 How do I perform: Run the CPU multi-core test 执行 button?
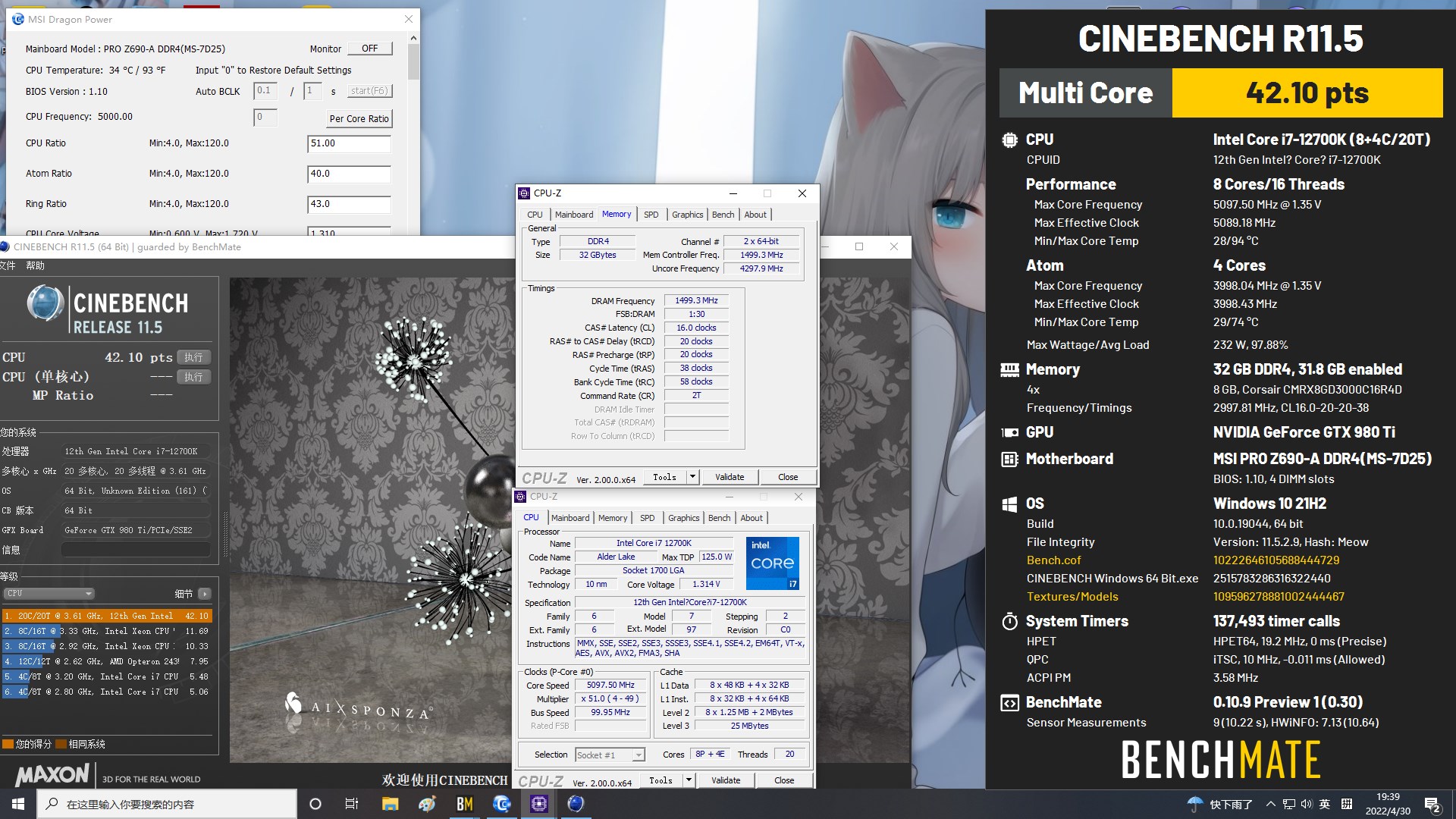point(193,357)
